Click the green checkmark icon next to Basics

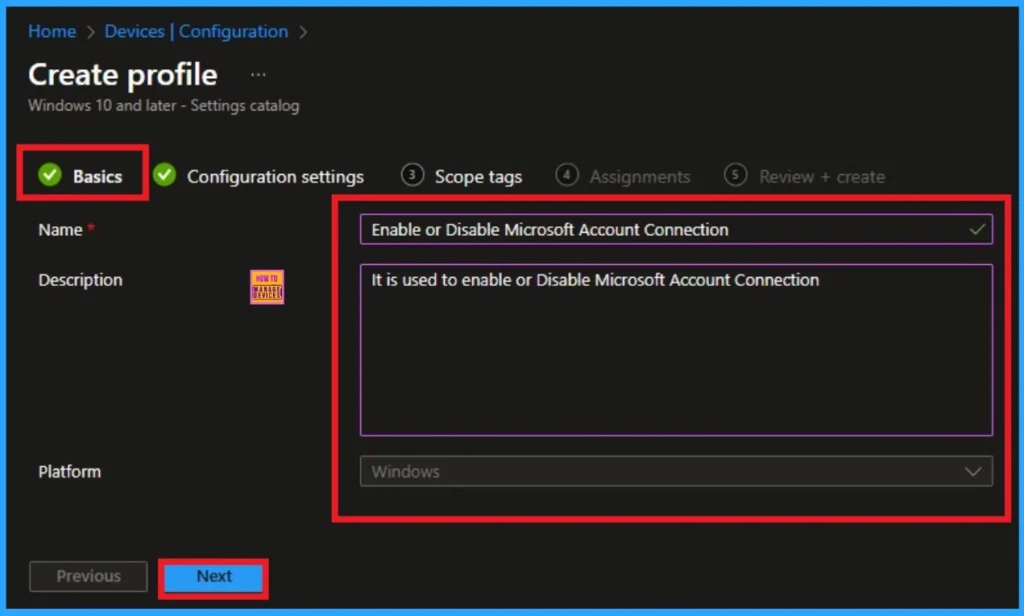[x=50, y=174]
